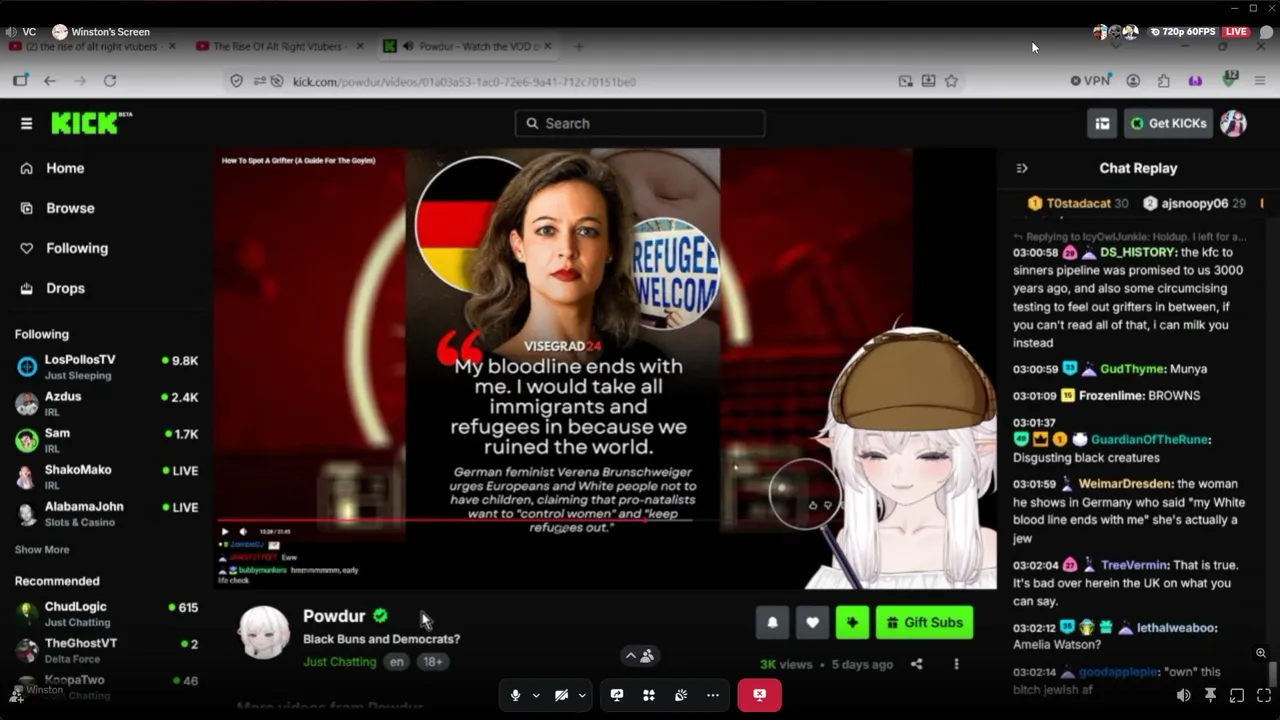
Task: Open the activities shapes icon in call bar
Action: pos(649,695)
